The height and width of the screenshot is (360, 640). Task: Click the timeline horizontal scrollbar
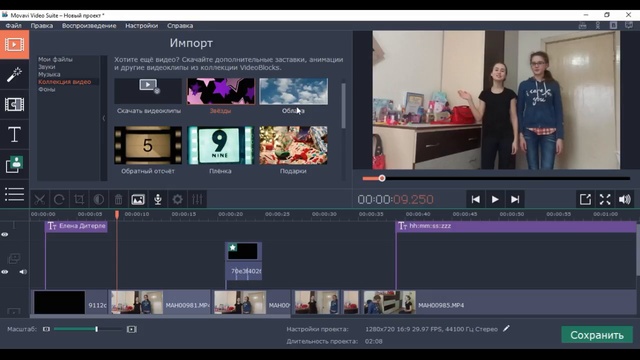click(160, 316)
